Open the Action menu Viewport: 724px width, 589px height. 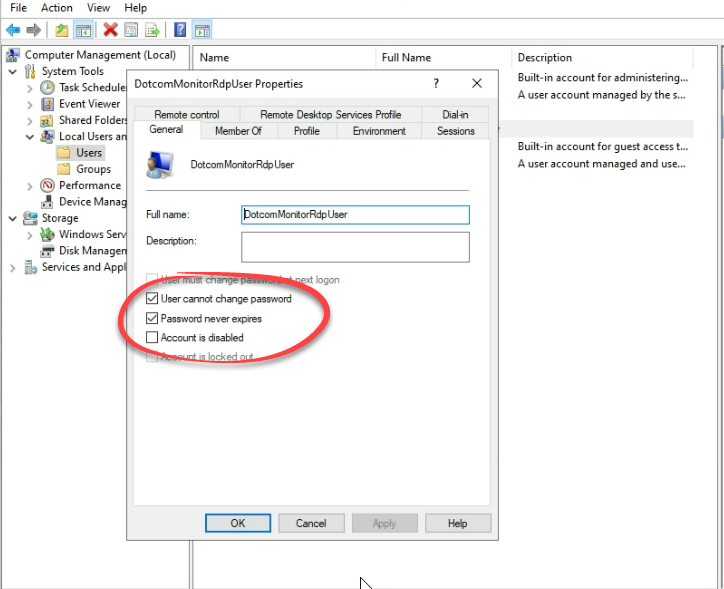(57, 8)
